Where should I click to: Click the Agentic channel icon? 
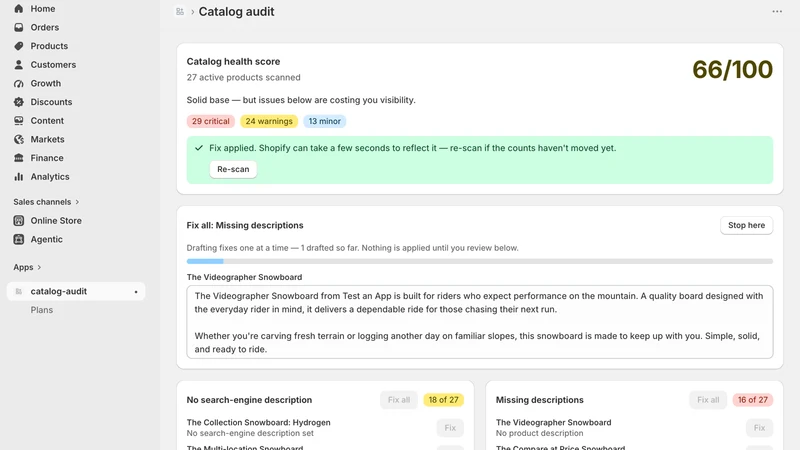coord(19,239)
